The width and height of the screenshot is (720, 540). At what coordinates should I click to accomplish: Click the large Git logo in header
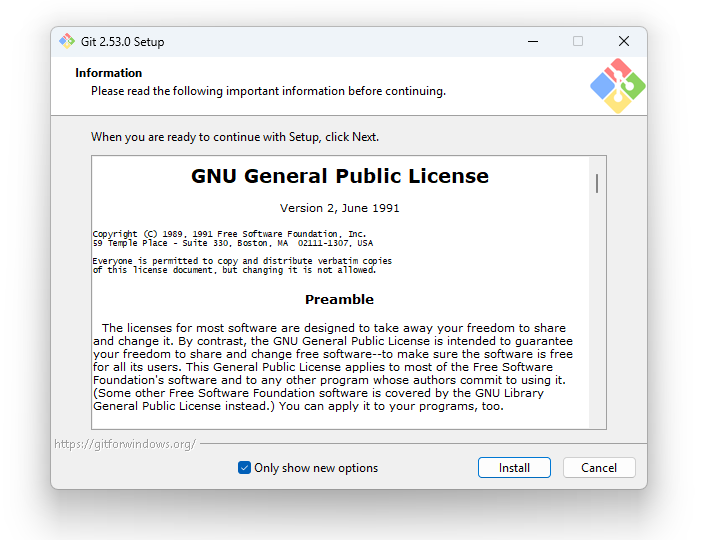click(x=618, y=86)
